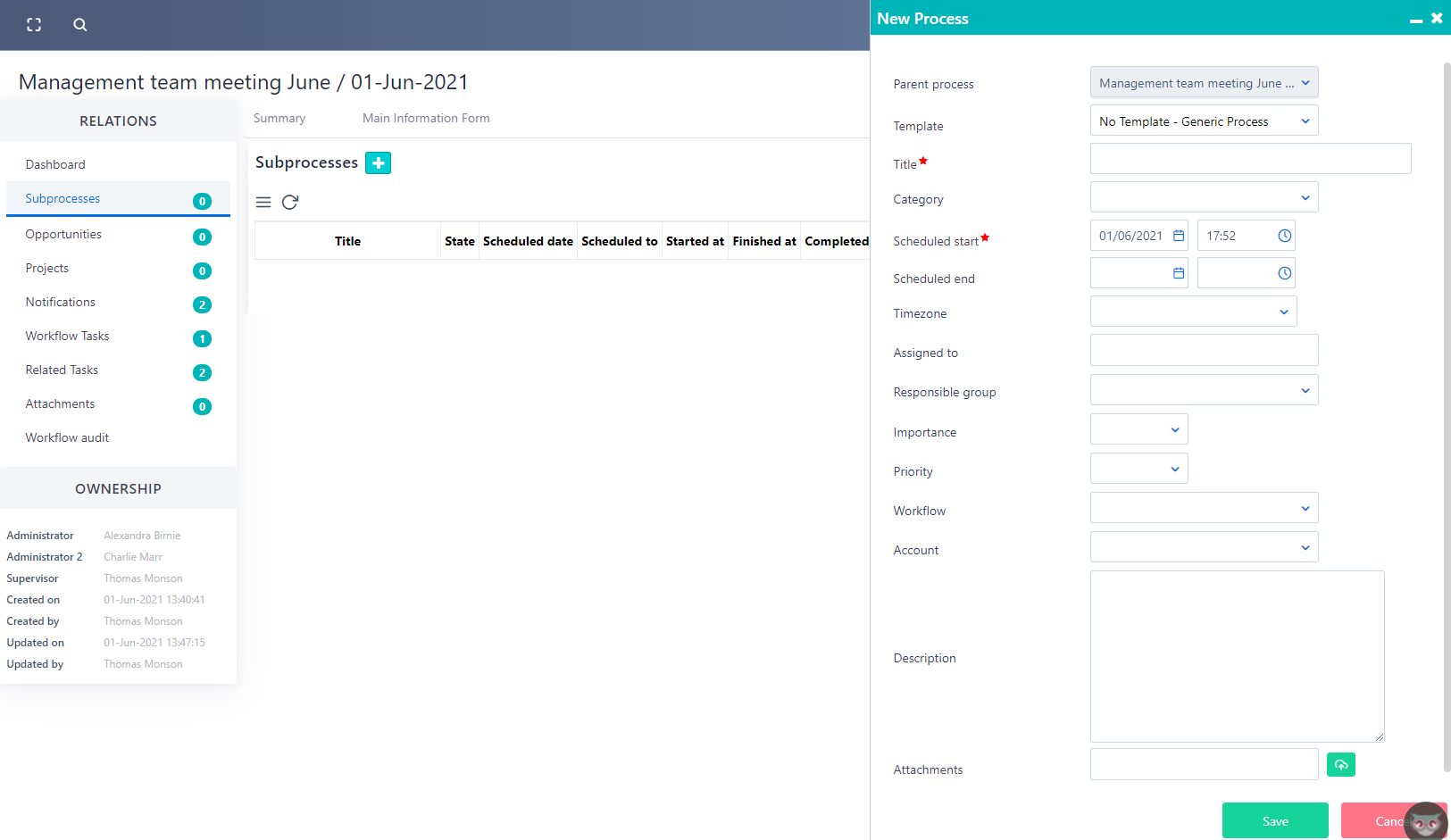Screen dimensions: 1451x840
Task: Open the Responsible group dropdown
Action: 1205,390
